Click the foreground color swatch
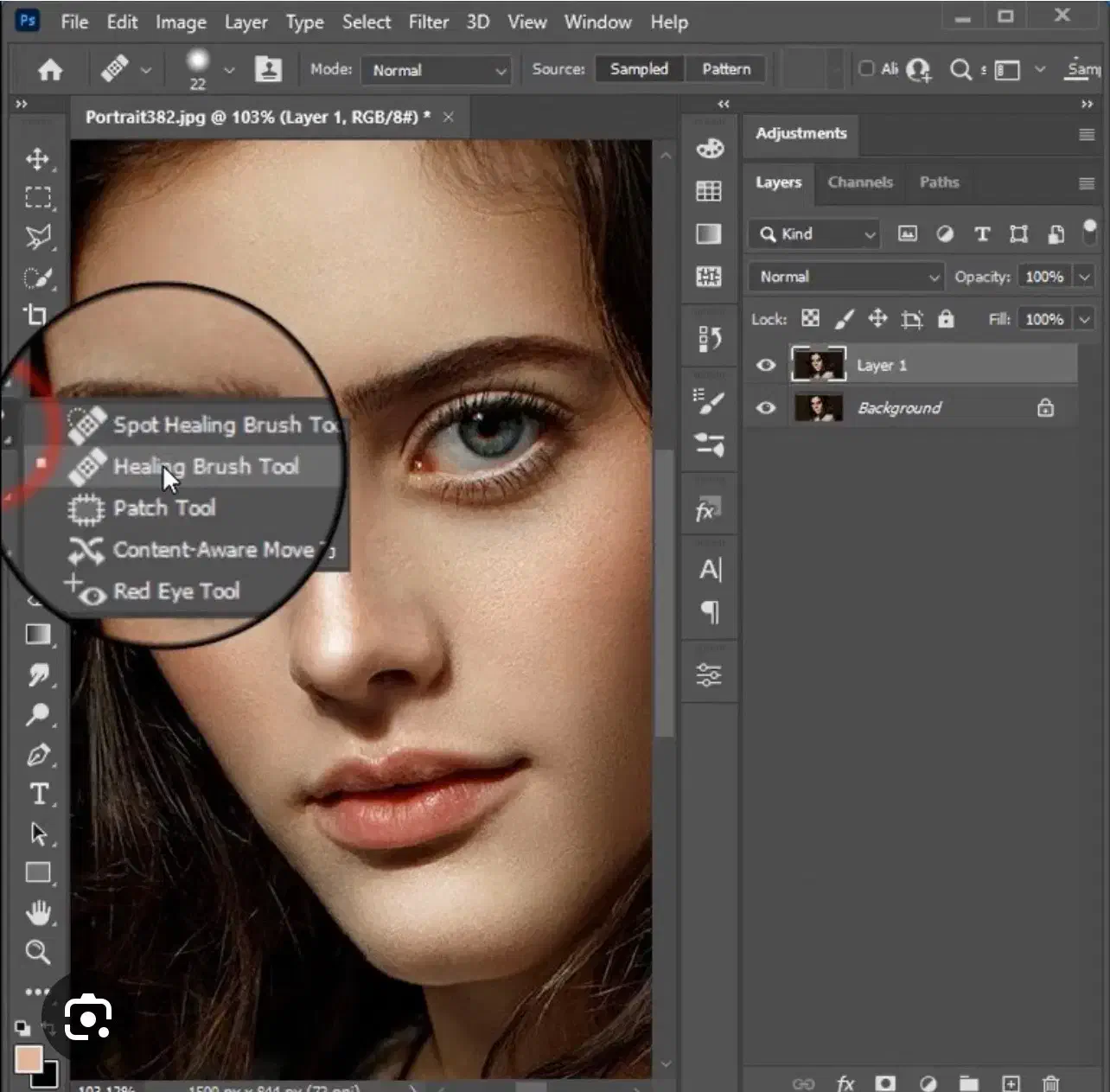 pyautogui.click(x=29, y=1060)
